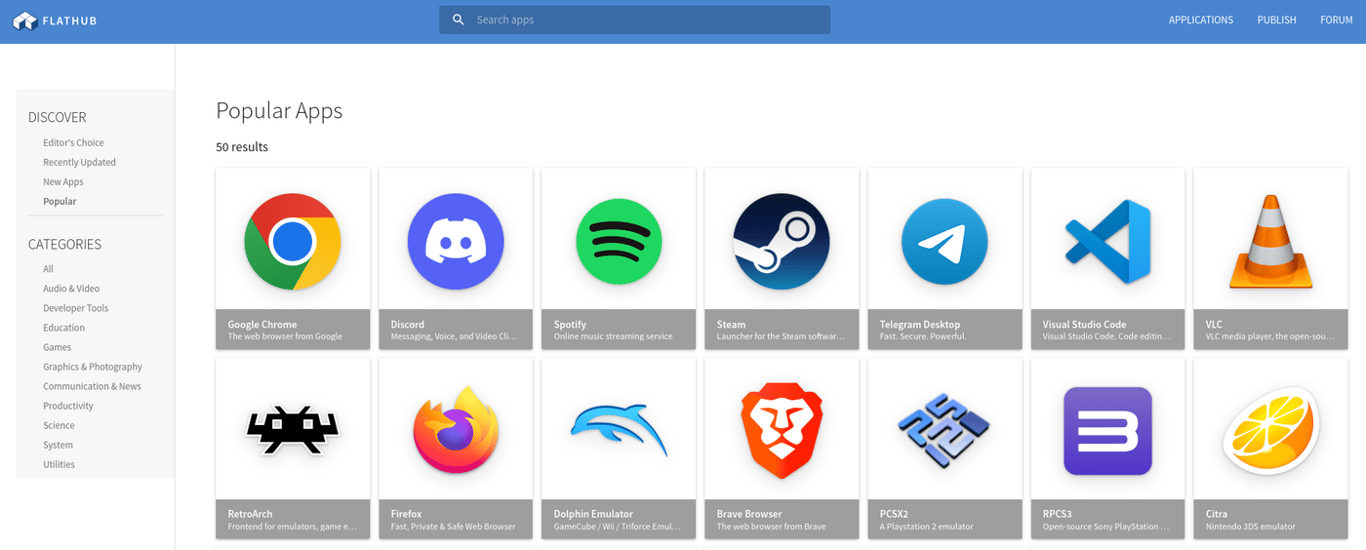The height and width of the screenshot is (550, 1366).
Task: Click 'Nintendo 3DS emulator' description
Action: point(1250,527)
